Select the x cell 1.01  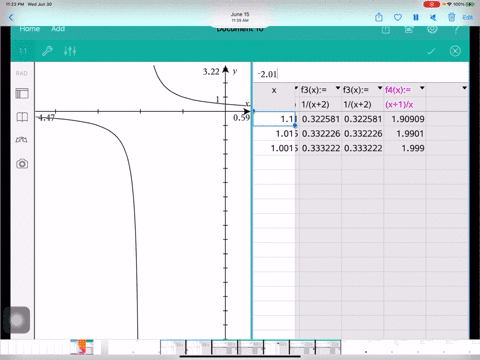point(275,134)
